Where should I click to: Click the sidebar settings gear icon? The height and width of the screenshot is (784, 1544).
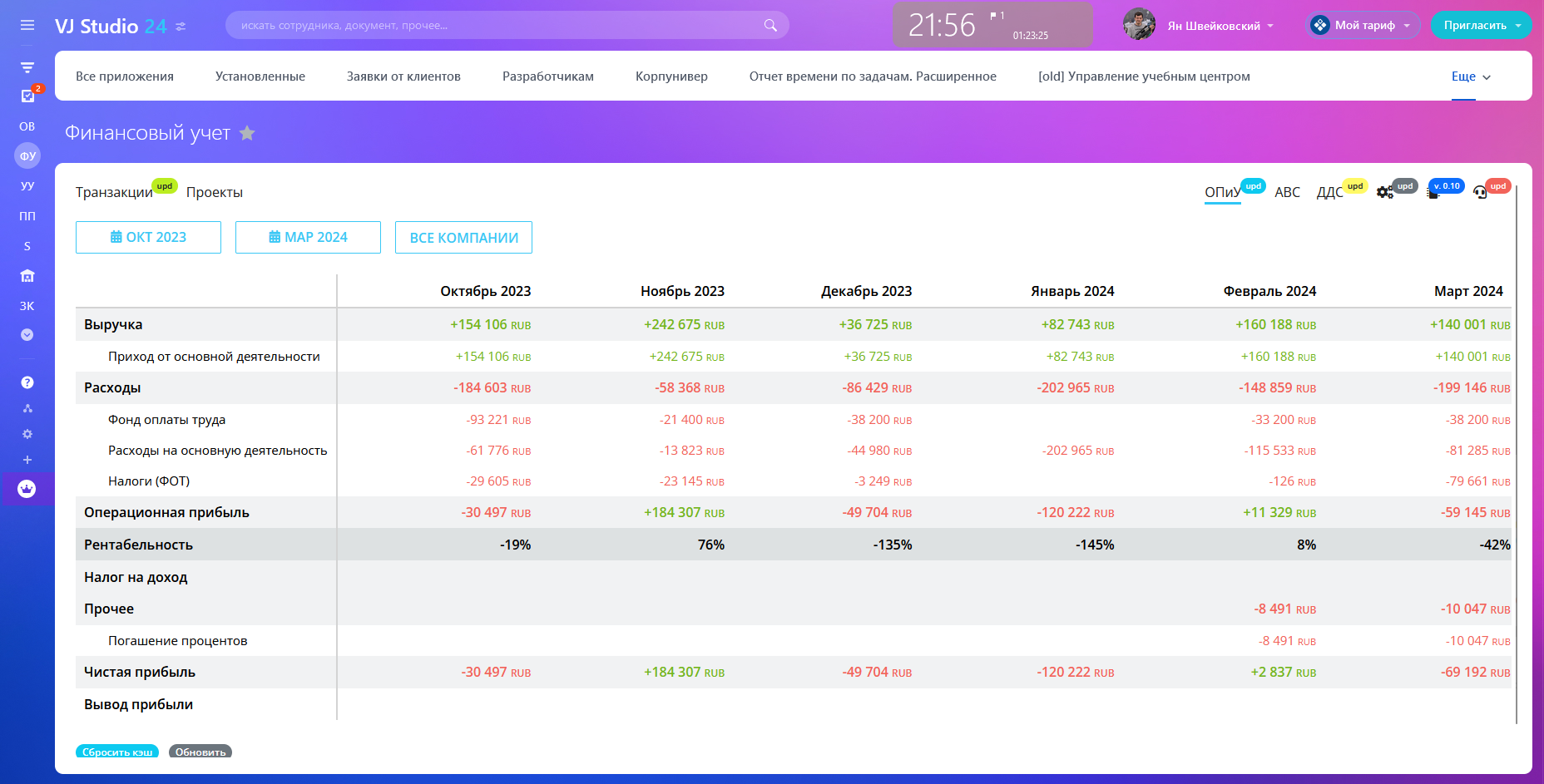coord(27,434)
